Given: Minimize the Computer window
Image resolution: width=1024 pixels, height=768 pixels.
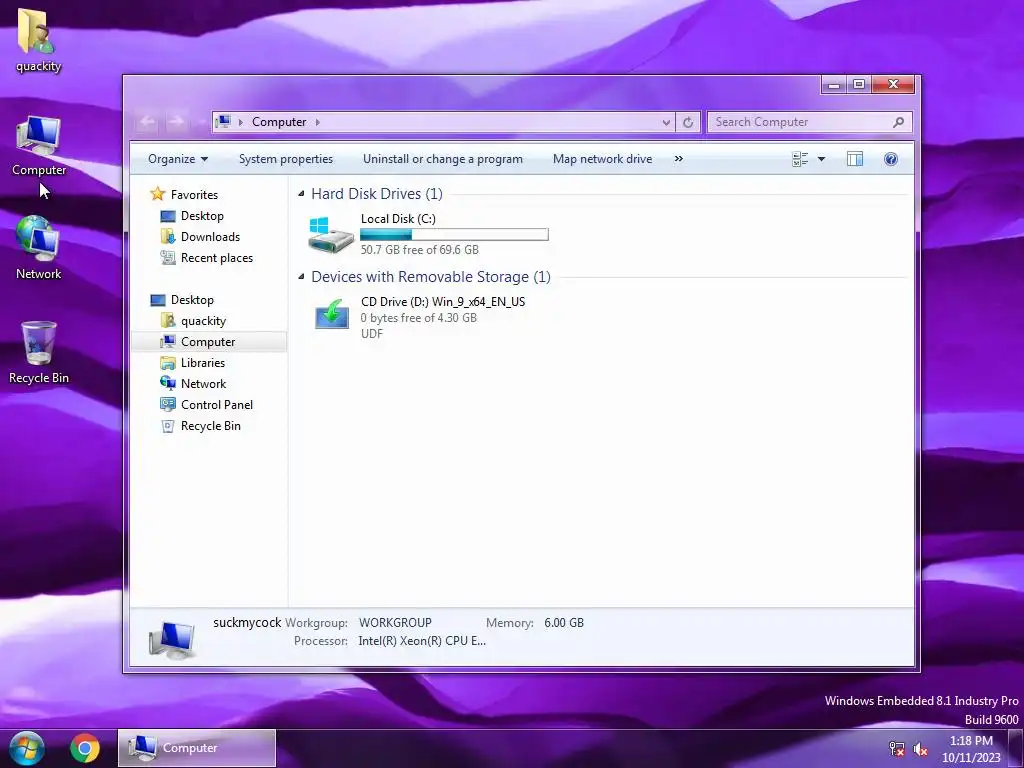Looking at the screenshot, I should 834,84.
